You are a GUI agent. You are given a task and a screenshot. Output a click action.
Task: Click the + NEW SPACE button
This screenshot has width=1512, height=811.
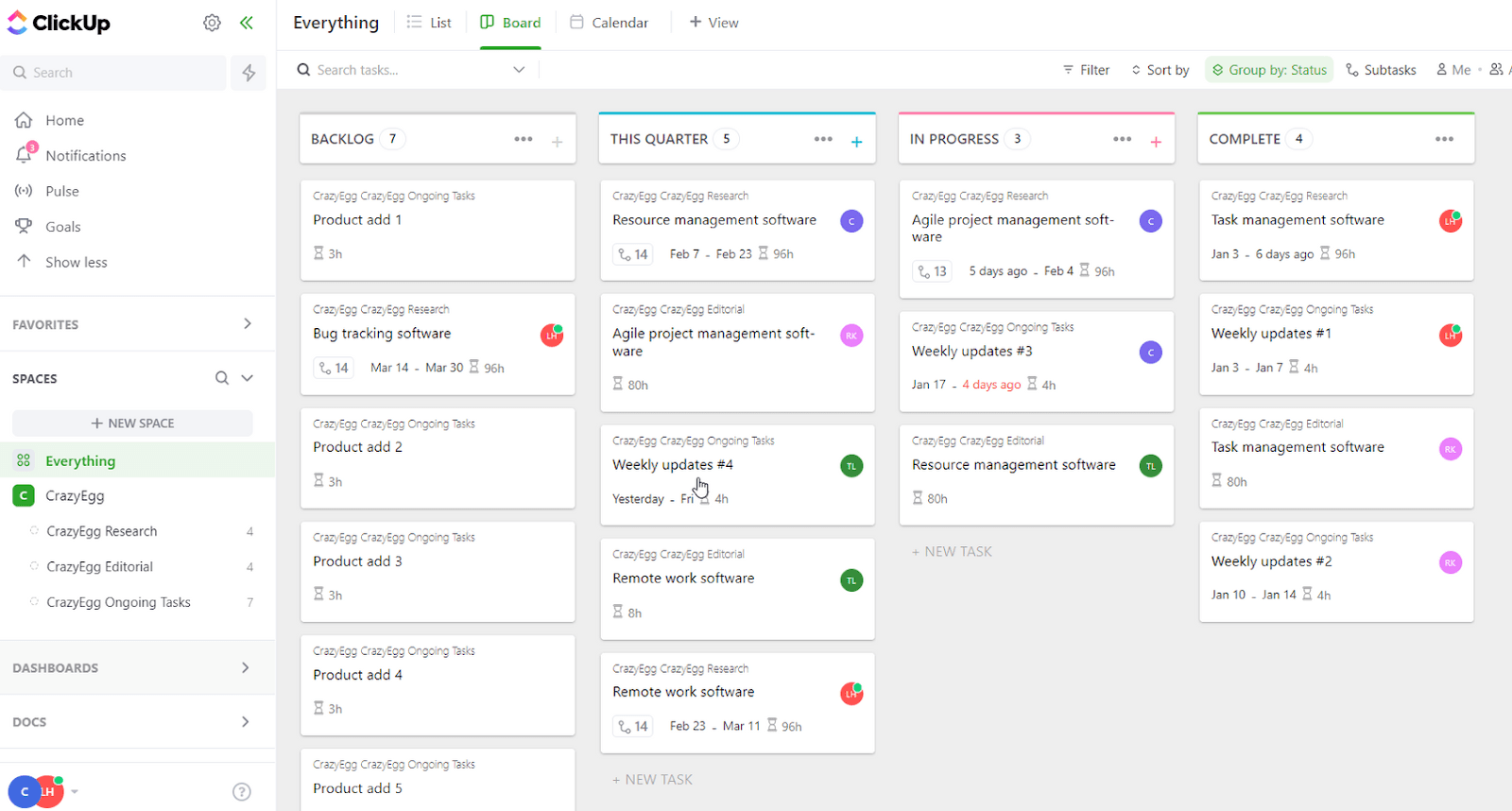[x=132, y=423]
